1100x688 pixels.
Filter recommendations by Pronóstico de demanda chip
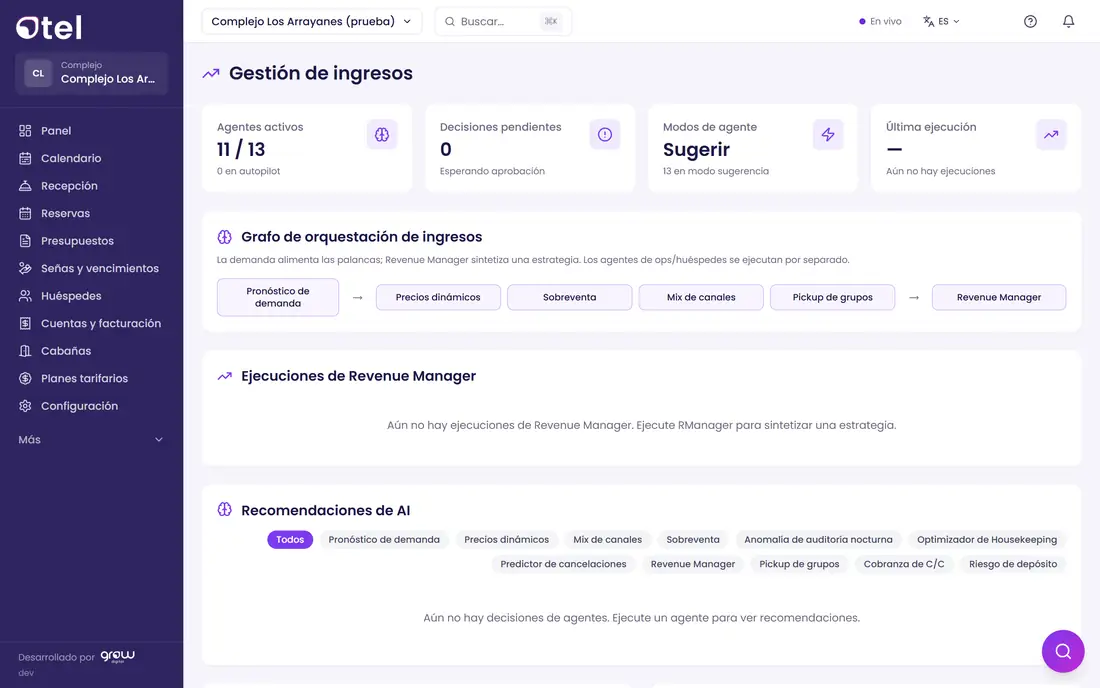[384, 539]
